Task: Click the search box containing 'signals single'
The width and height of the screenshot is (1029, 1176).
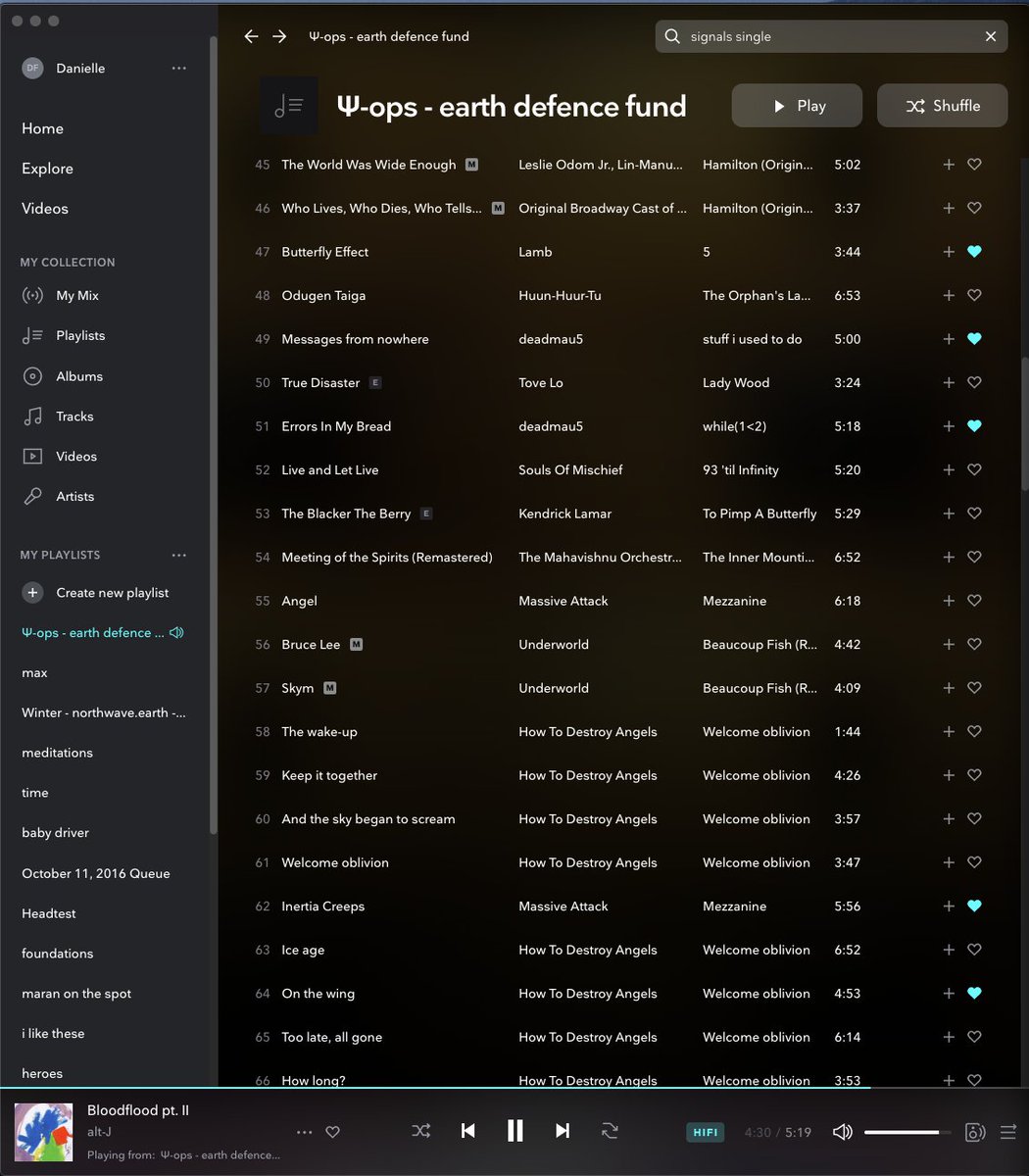Action: pos(831,36)
